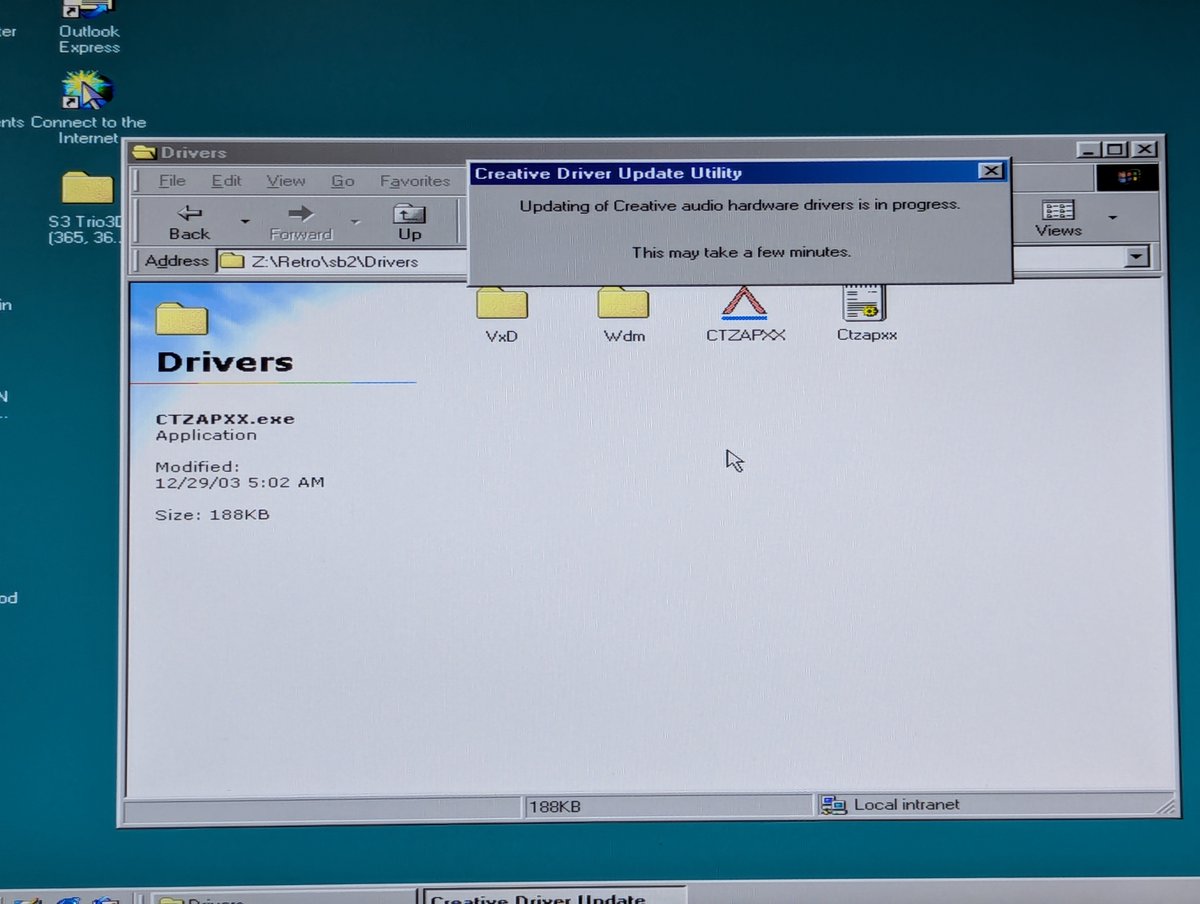The width and height of the screenshot is (1200, 904).
Task: Open the Views dropdown arrow
Action: coord(1111,218)
